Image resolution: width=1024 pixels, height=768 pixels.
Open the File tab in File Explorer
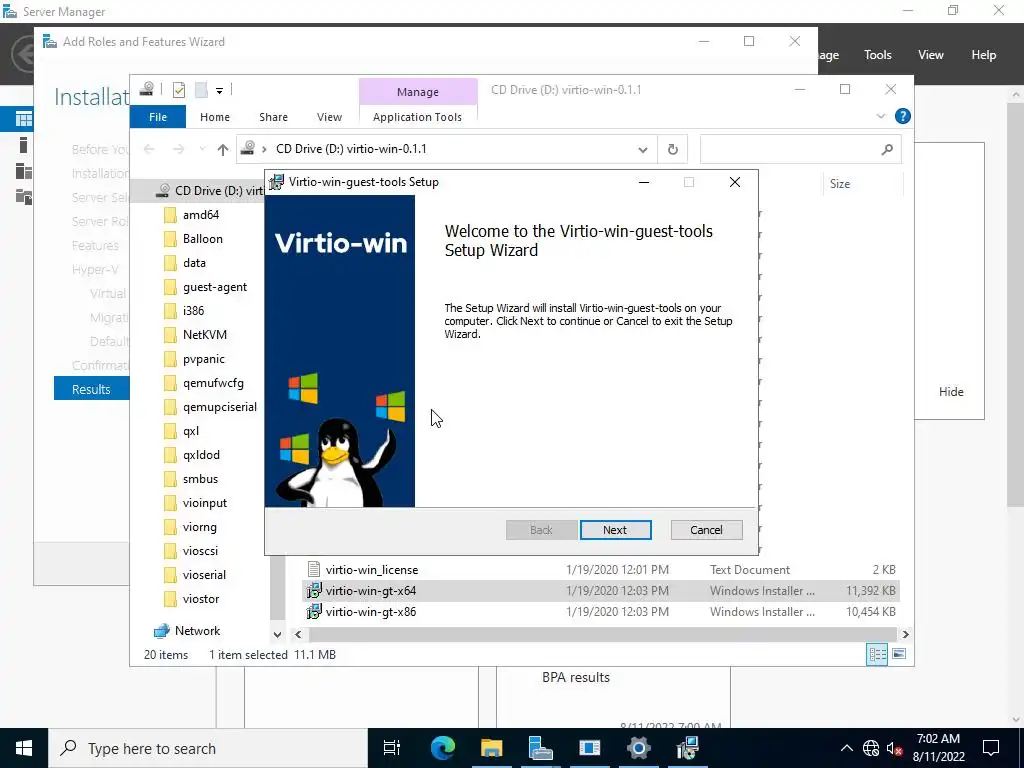click(158, 117)
